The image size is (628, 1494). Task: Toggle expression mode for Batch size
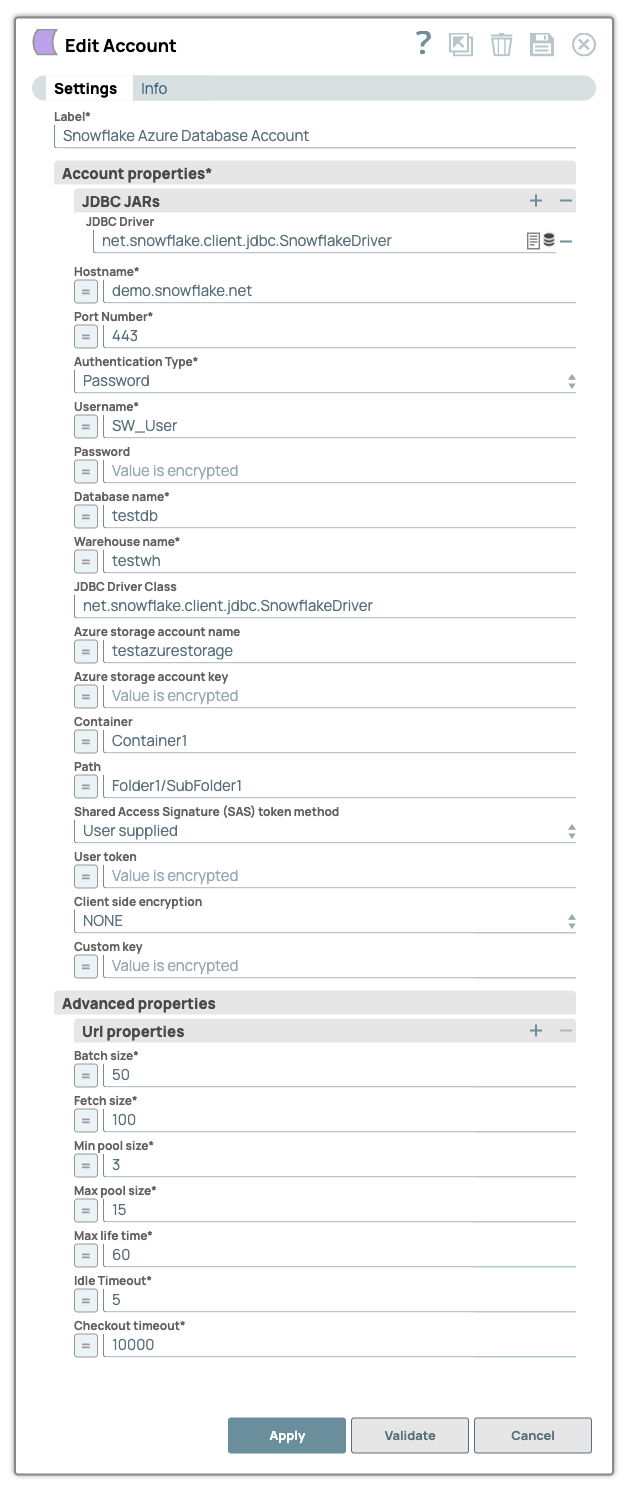(x=85, y=1074)
